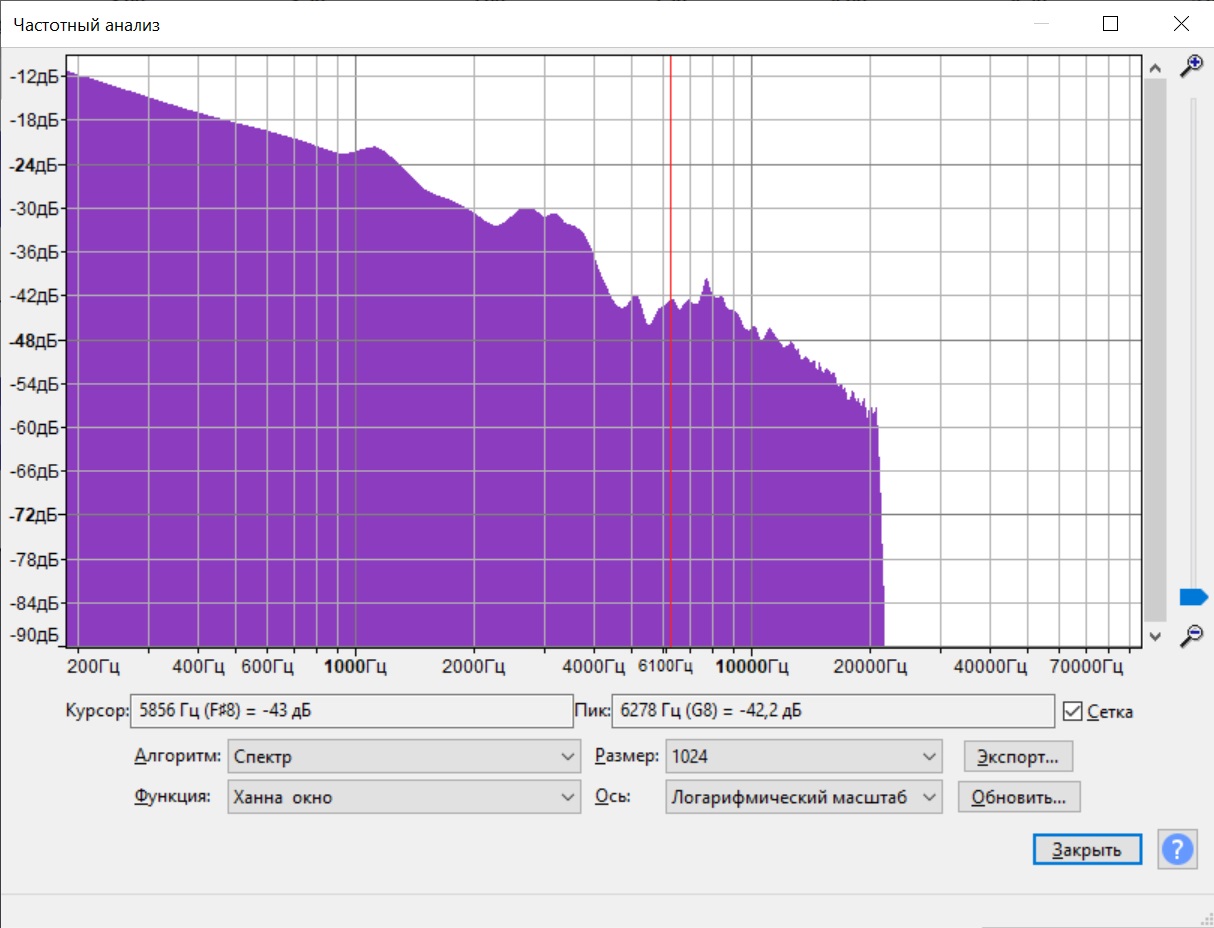Open the Размер dropdown showing 1024
Image resolution: width=1214 pixels, height=928 pixels.
804,757
